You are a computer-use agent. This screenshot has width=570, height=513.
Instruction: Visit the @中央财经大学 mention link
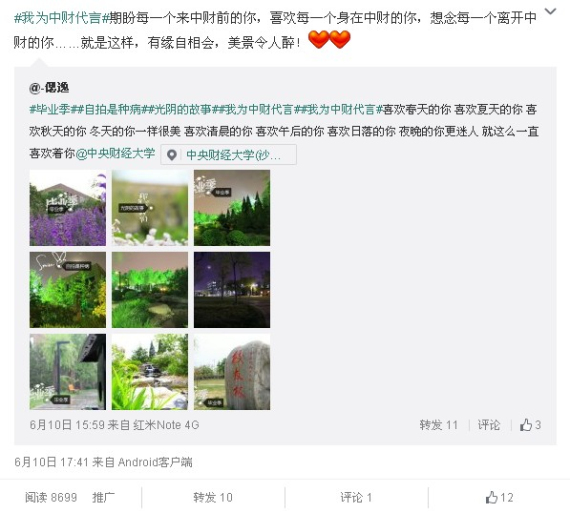coord(116,153)
